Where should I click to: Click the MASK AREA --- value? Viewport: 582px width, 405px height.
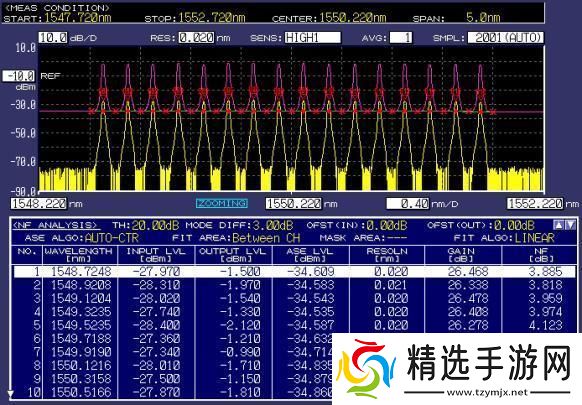tap(396, 238)
